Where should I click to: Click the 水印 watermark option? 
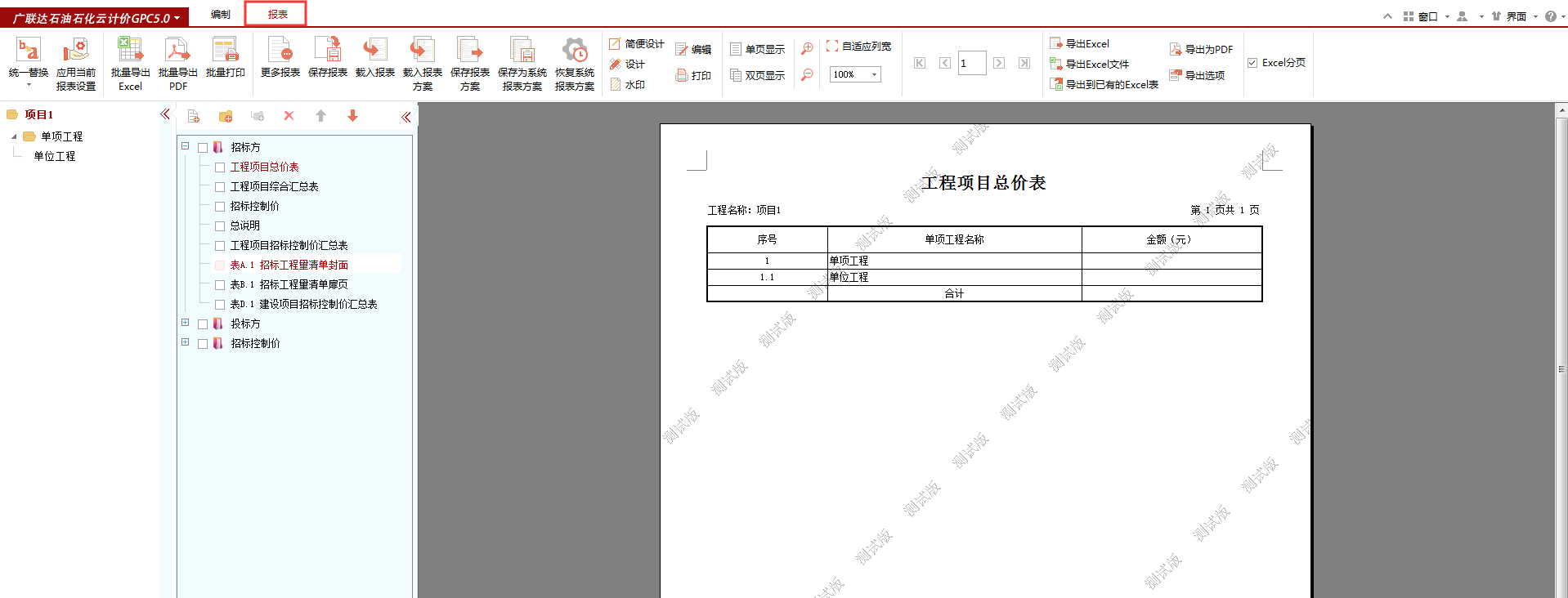point(627,85)
